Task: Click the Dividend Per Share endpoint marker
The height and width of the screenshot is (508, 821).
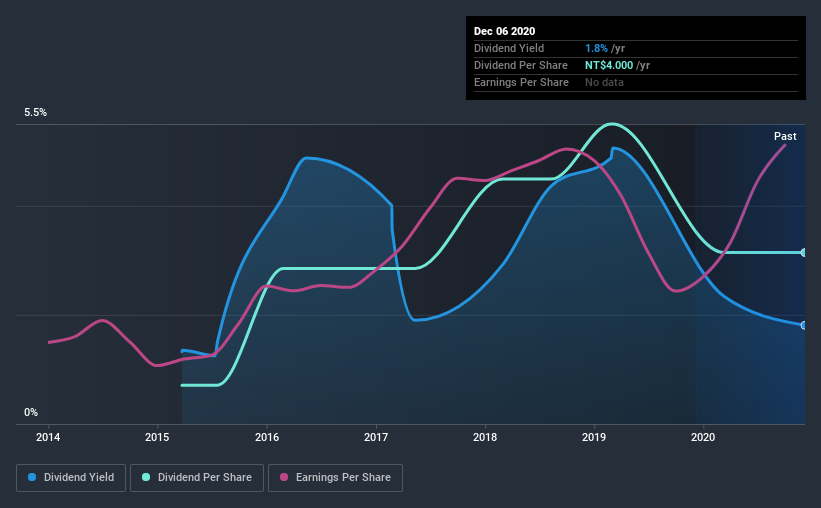Action: tap(803, 252)
